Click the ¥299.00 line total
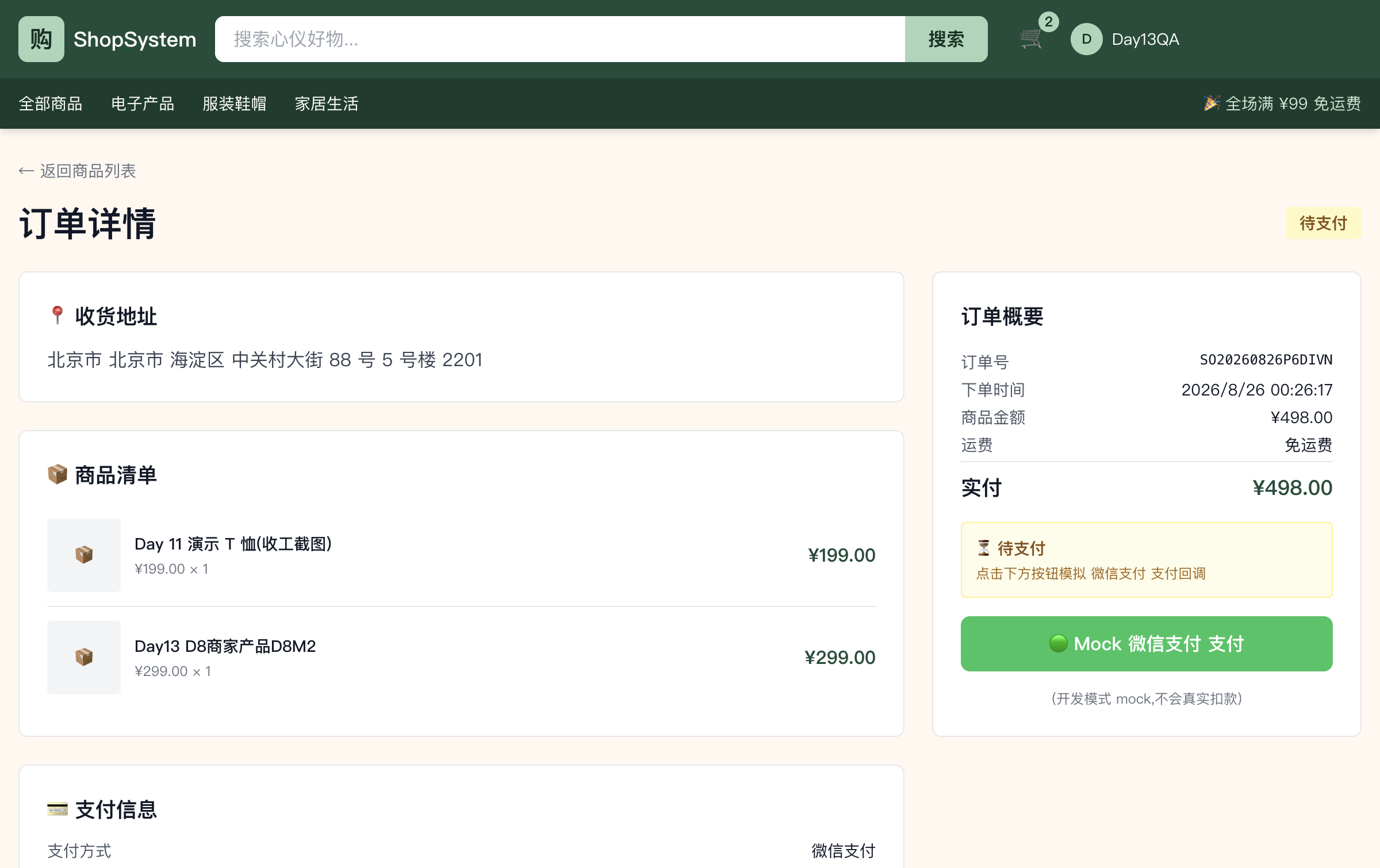 click(839, 657)
